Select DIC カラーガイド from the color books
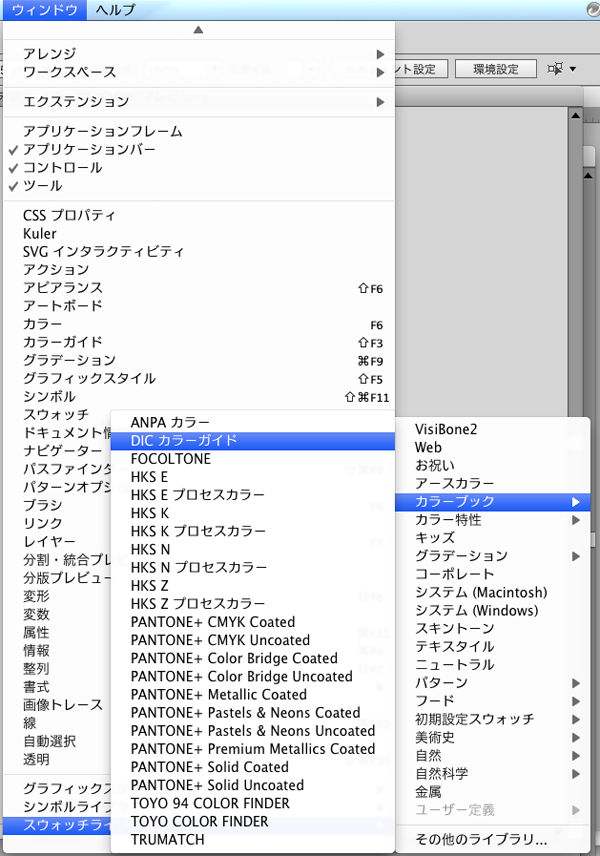 click(x=183, y=440)
